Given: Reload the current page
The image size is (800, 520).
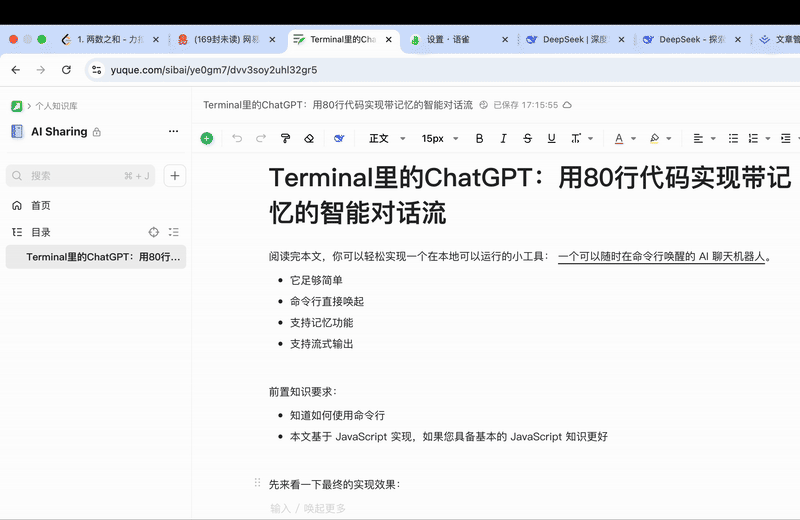Looking at the screenshot, I should point(66,70).
